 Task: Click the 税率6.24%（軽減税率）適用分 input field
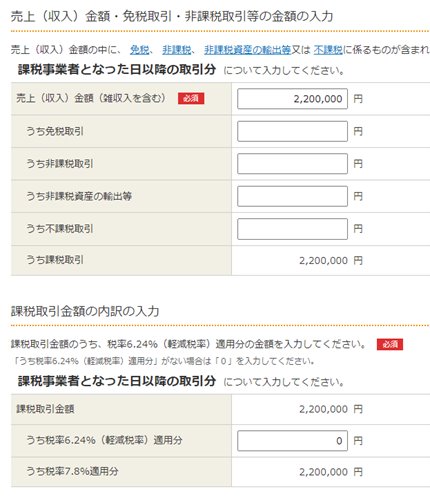[292, 441]
